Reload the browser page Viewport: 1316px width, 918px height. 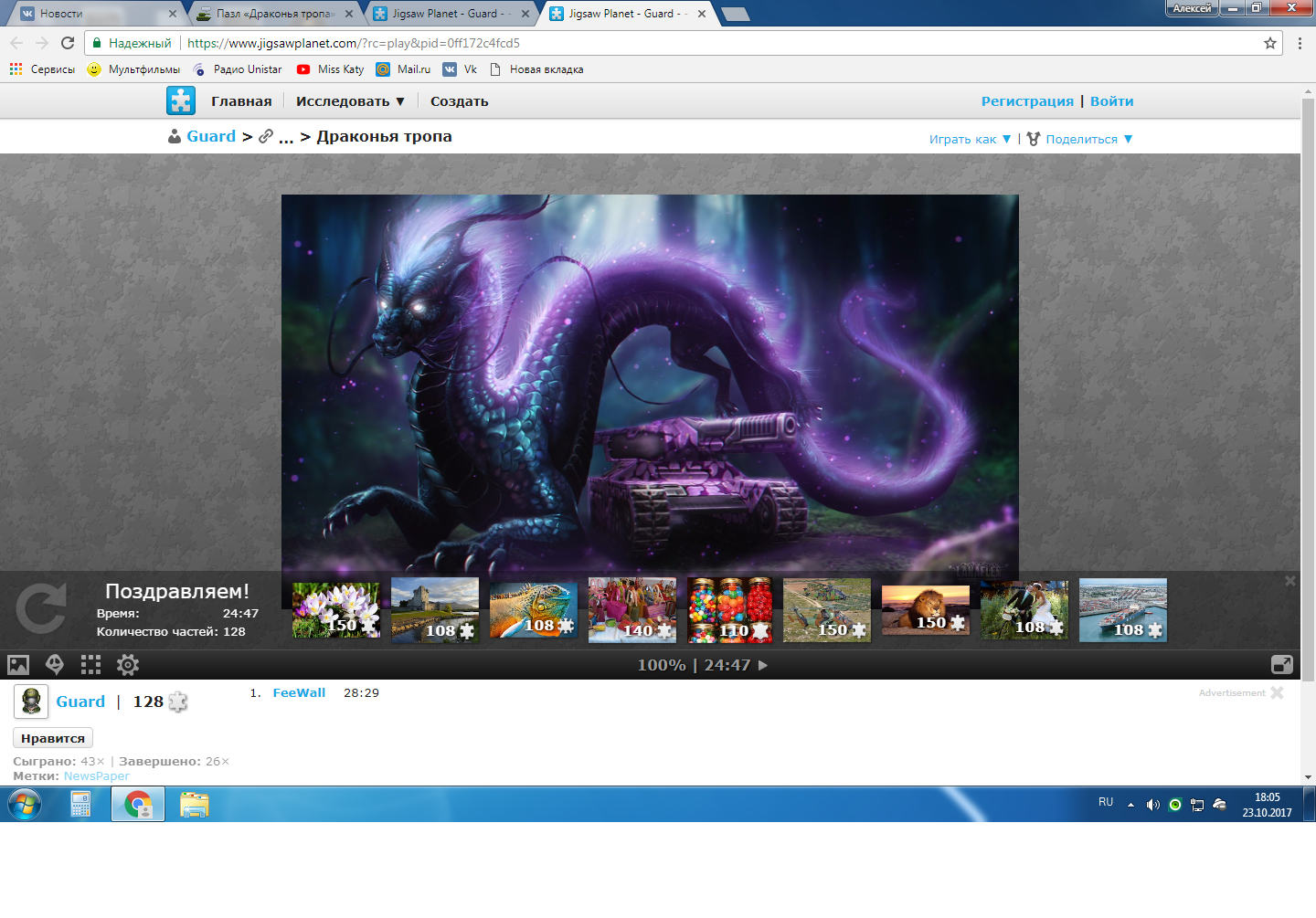coord(68,43)
